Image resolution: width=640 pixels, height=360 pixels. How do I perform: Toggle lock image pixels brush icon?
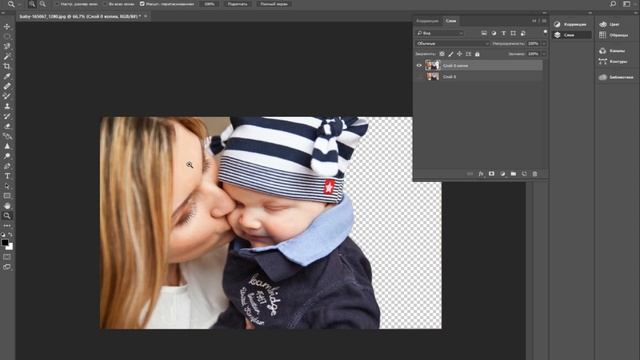pyautogui.click(x=451, y=54)
